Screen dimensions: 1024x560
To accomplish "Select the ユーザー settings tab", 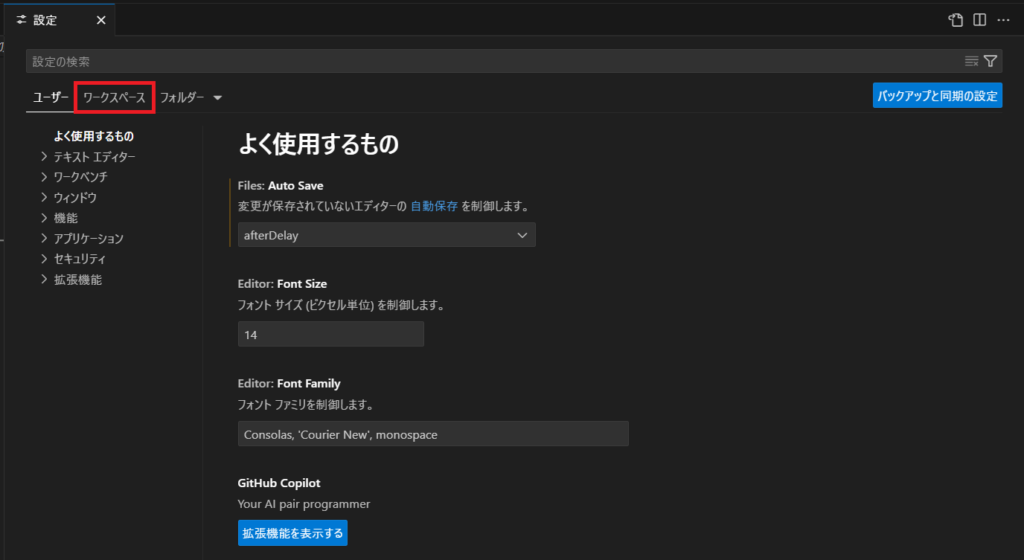I will [x=51, y=98].
